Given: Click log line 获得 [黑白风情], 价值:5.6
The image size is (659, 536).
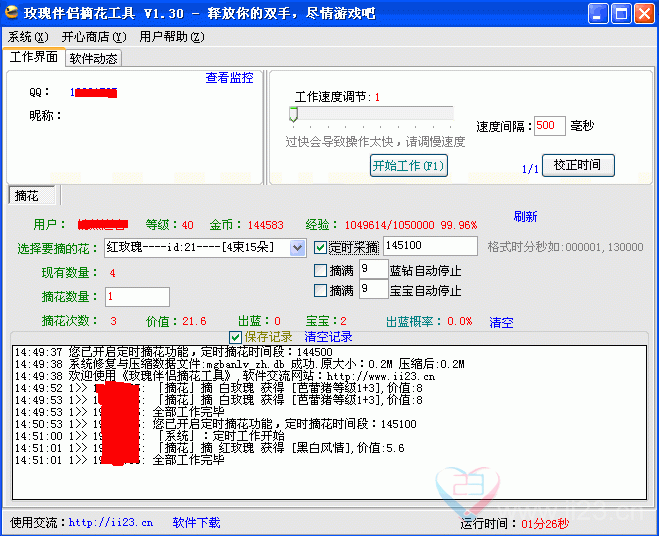Looking at the screenshot, I should pyautogui.click(x=209, y=448).
